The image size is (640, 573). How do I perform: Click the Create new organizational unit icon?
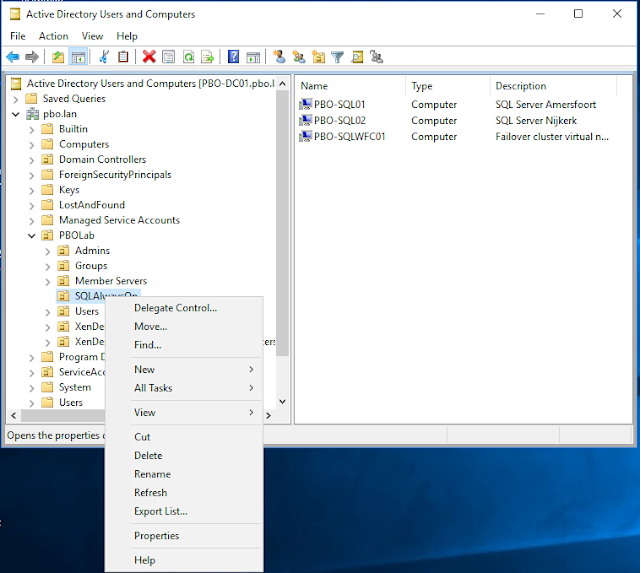318,57
